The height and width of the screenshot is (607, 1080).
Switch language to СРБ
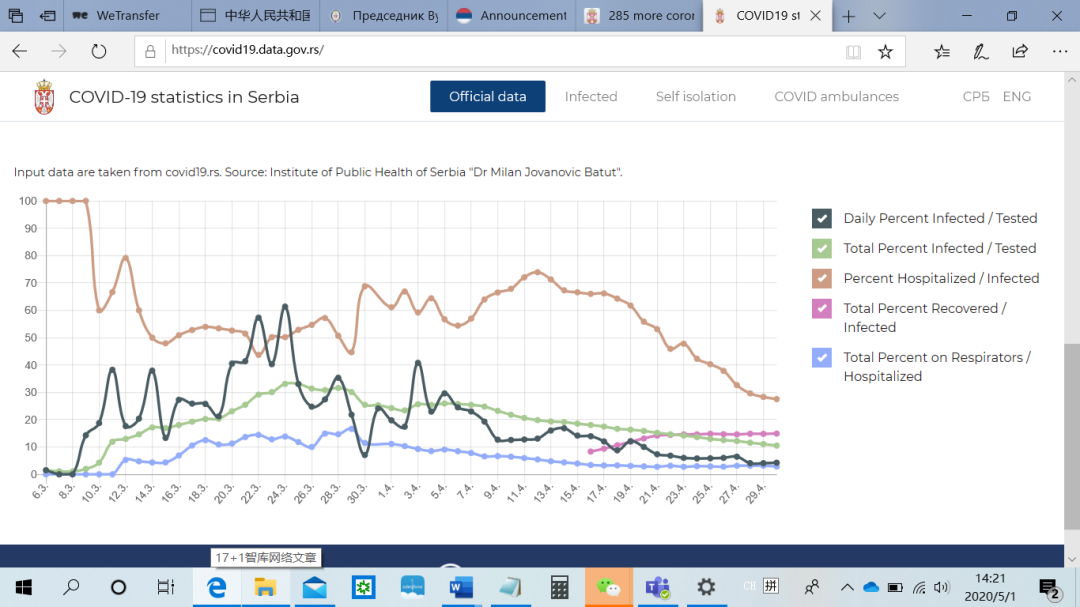pyautogui.click(x=975, y=96)
